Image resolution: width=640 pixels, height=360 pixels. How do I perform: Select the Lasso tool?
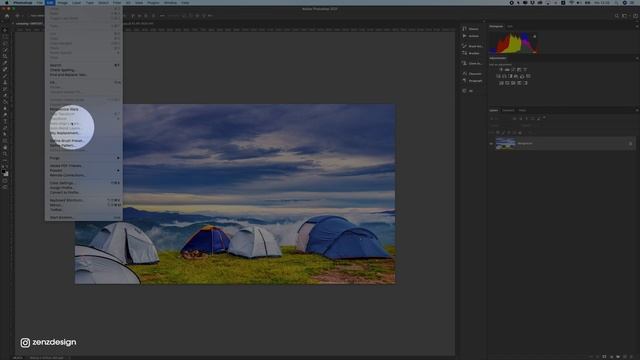click(5, 43)
